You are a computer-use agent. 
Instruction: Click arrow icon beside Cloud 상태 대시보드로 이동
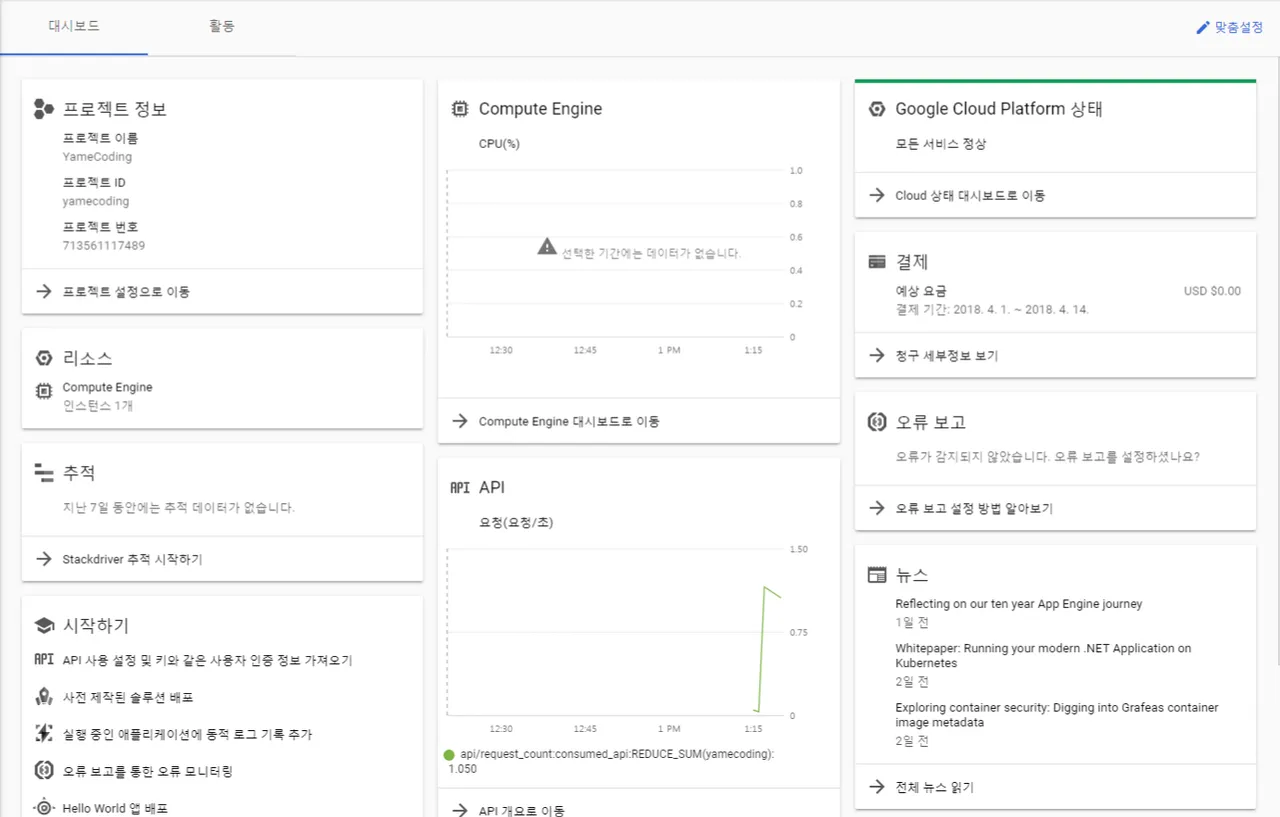pos(877,195)
